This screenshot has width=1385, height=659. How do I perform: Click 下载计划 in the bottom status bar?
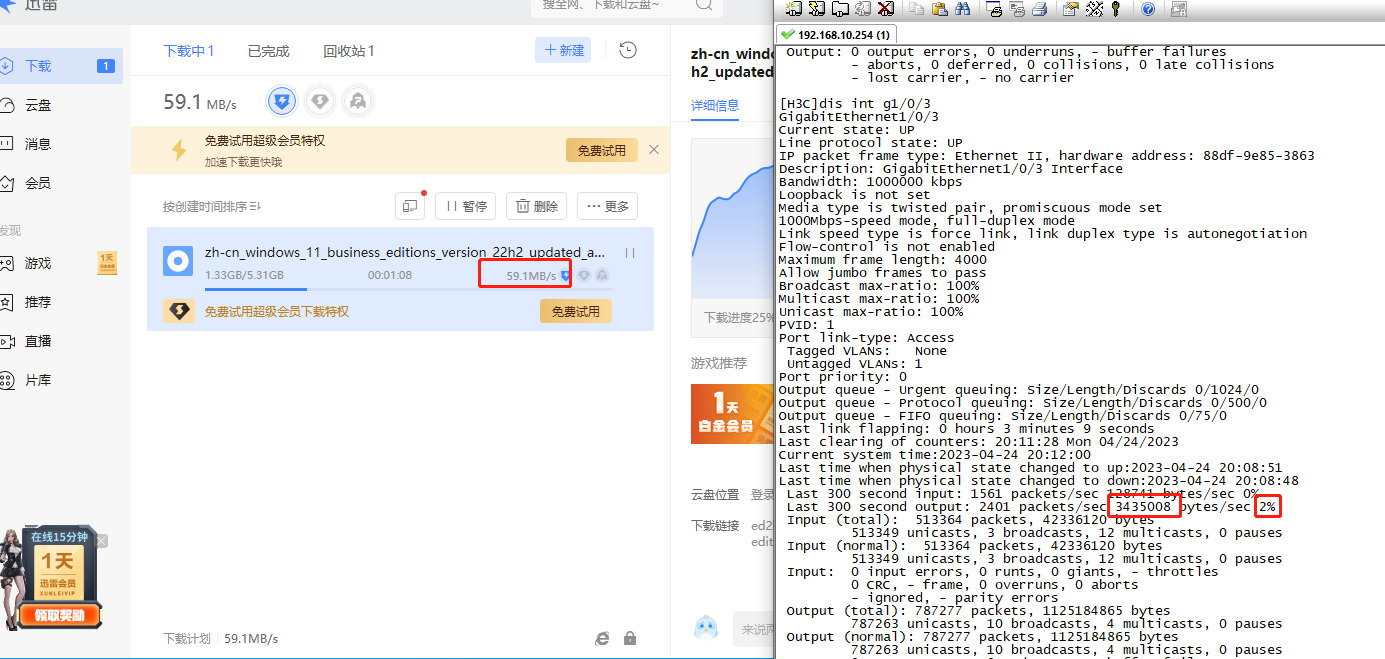(x=186, y=638)
